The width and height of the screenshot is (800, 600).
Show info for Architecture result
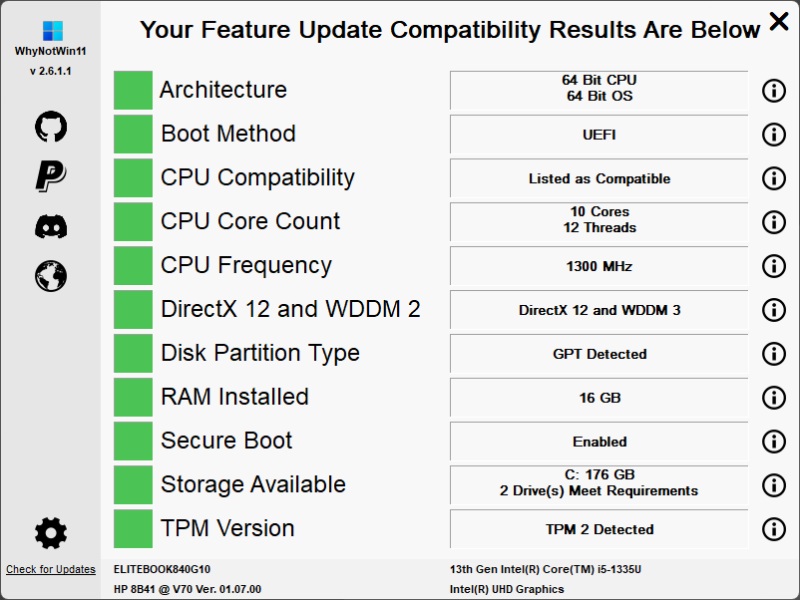(x=774, y=90)
